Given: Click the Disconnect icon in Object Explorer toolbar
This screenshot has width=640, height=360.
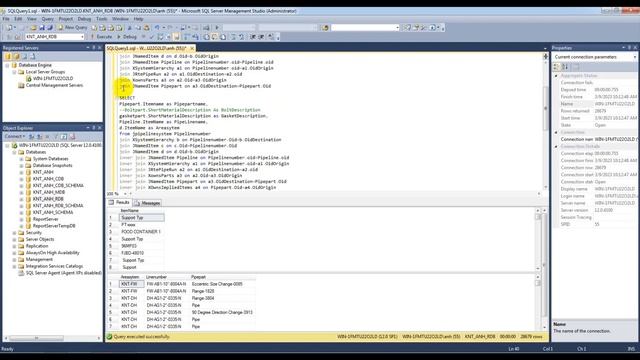Looking at the screenshot, I should tap(39, 136).
